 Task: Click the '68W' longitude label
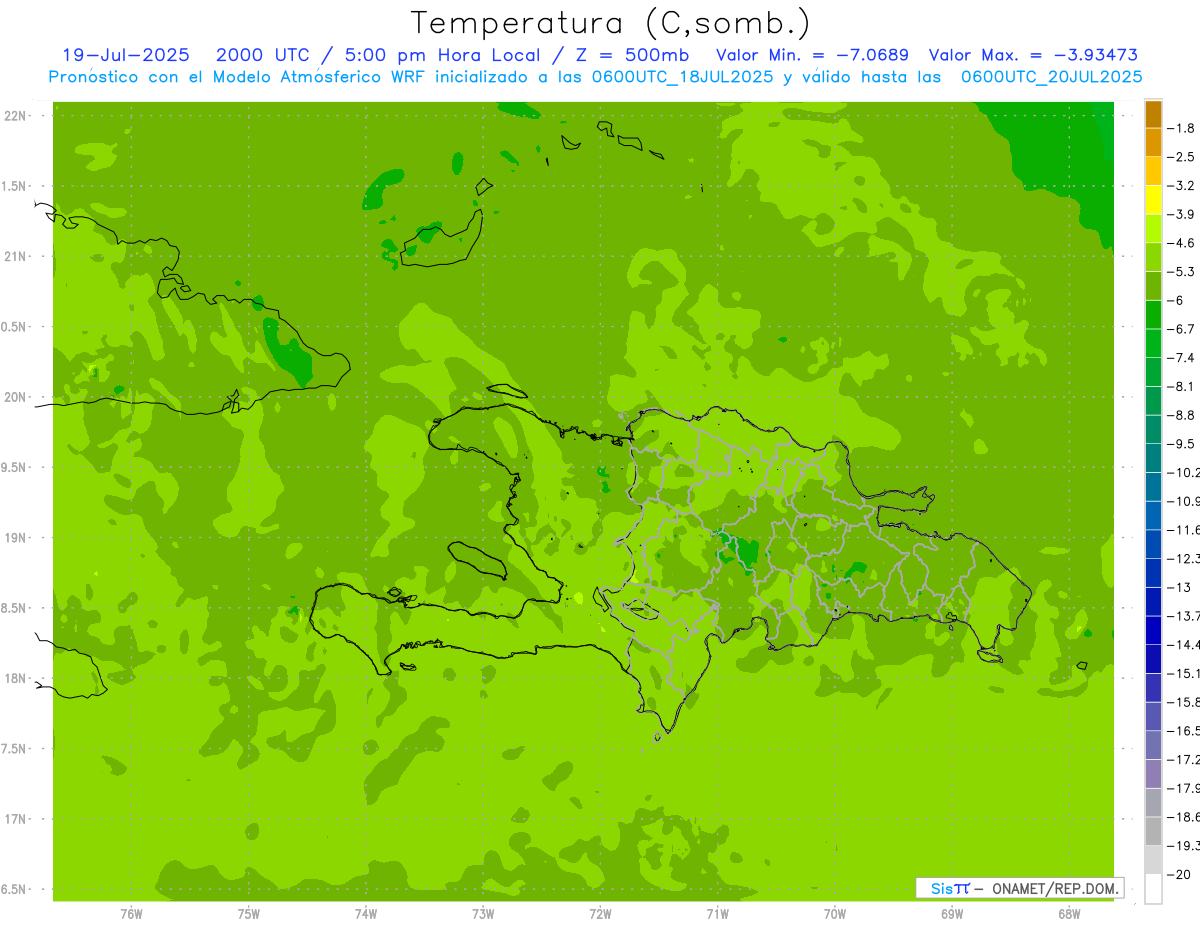(1069, 914)
